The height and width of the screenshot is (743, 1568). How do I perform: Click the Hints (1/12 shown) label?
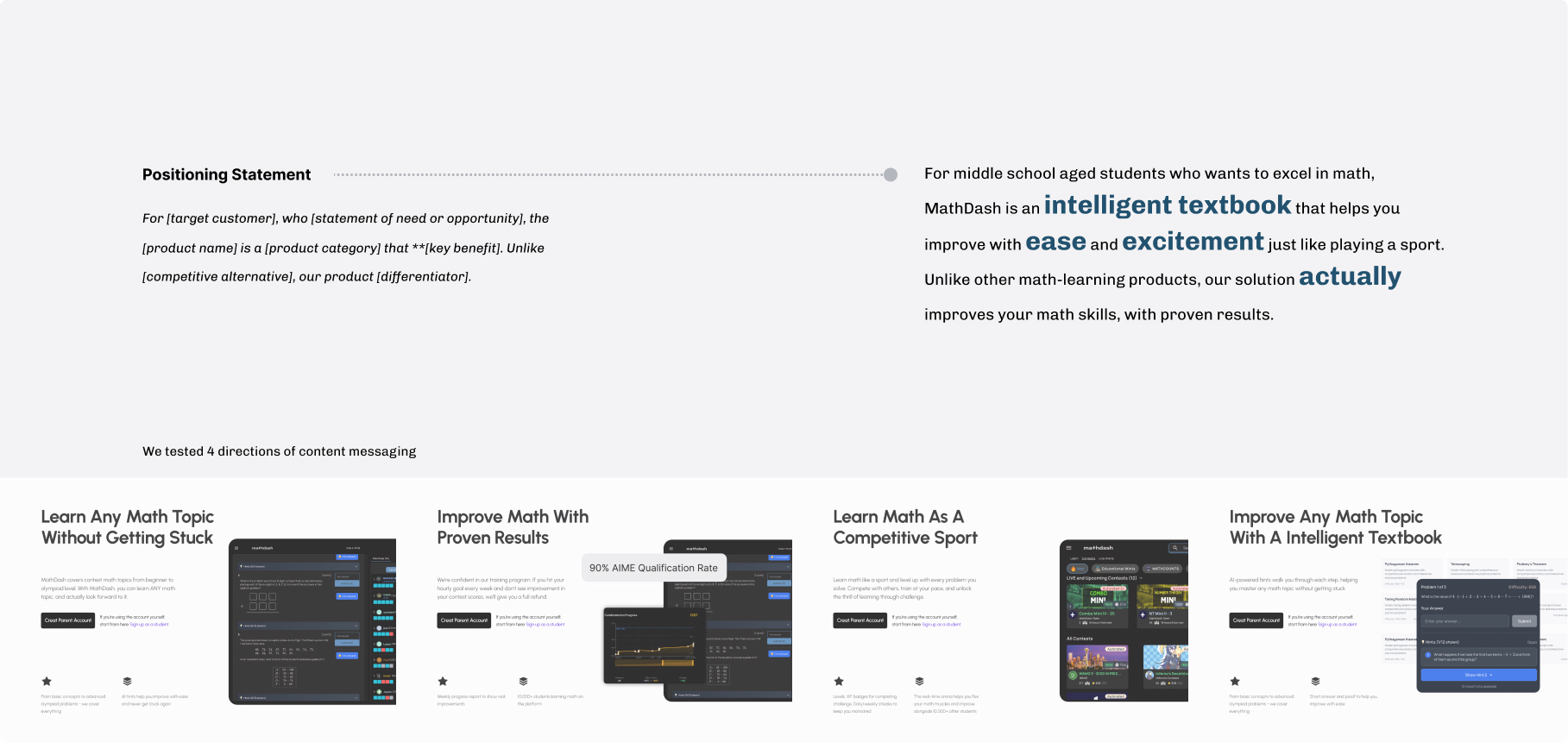point(1440,642)
